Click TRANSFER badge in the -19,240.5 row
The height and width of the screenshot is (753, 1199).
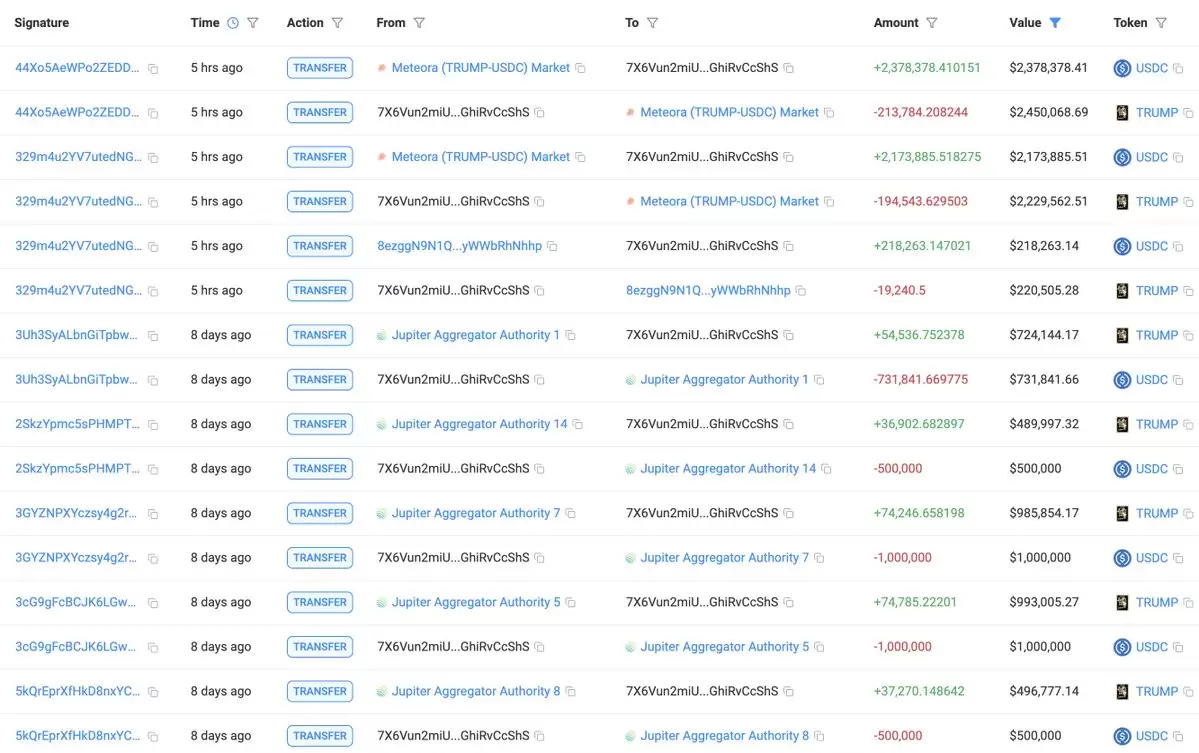pyautogui.click(x=320, y=290)
